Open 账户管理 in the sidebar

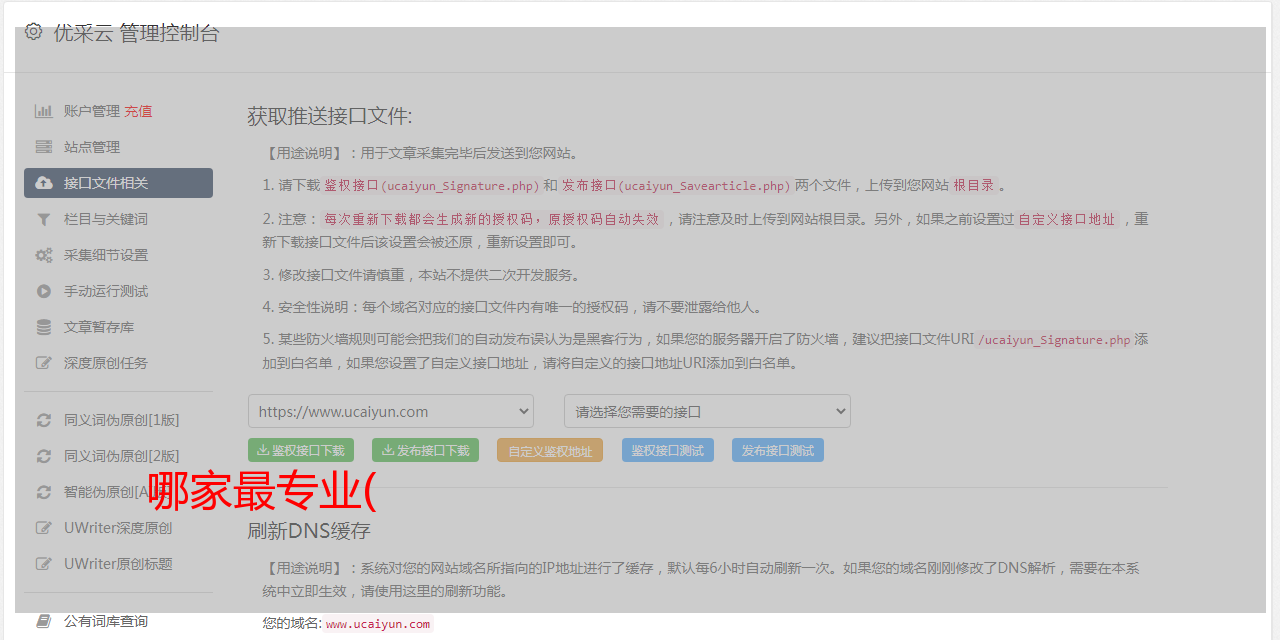point(92,111)
